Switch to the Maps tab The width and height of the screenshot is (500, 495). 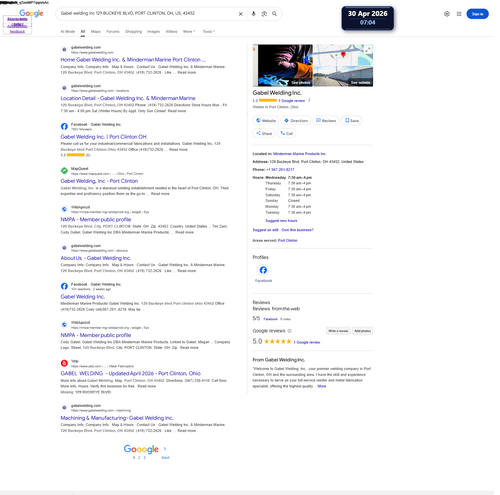96,31
